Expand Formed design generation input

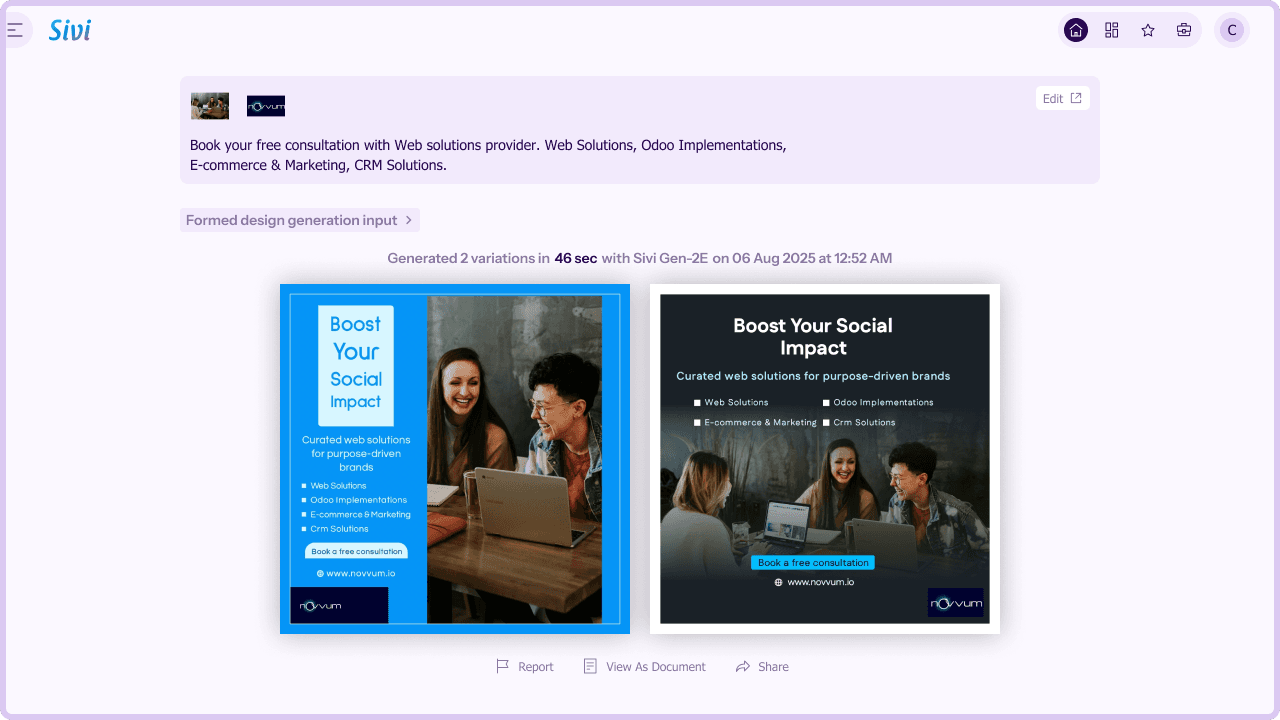click(x=300, y=220)
